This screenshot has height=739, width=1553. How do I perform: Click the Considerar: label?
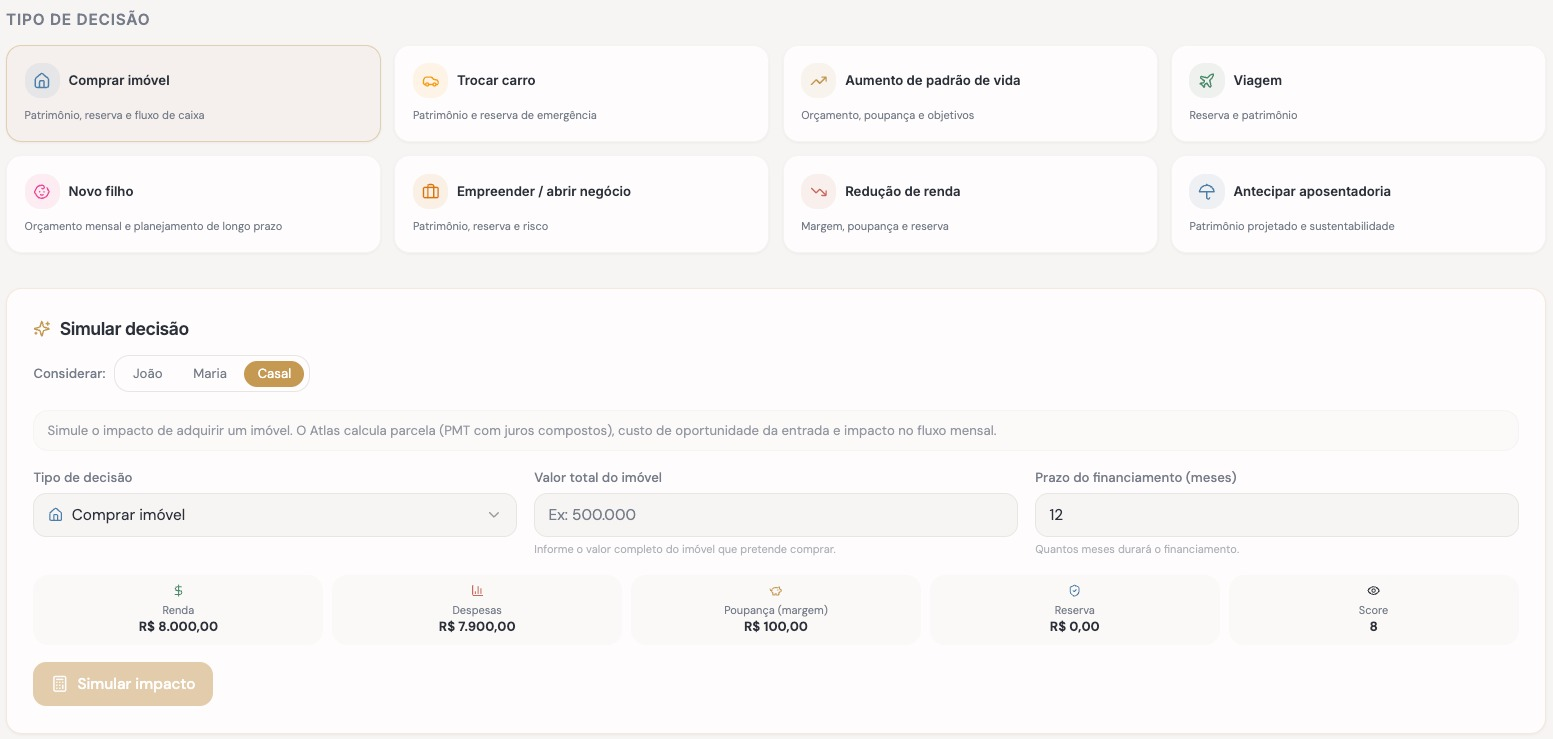[x=69, y=373]
